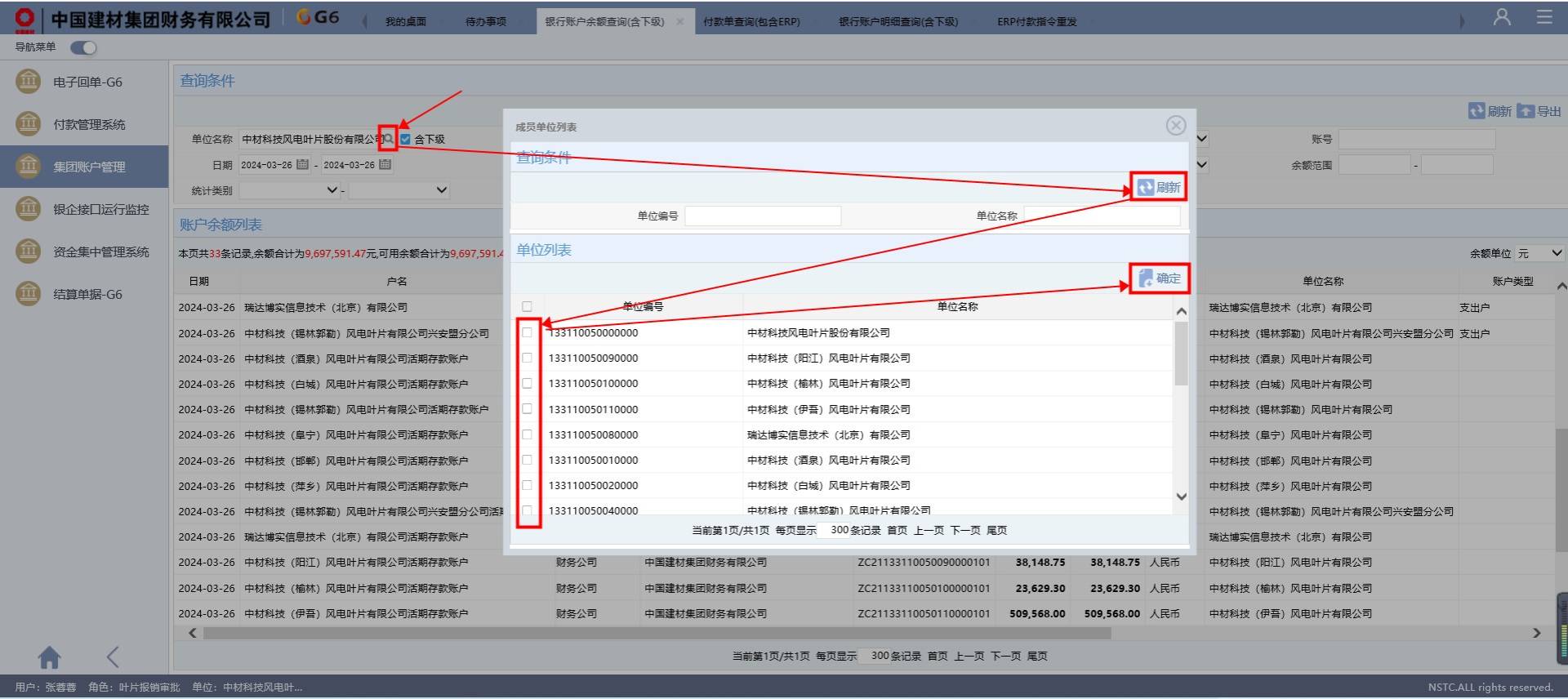The image size is (1568, 699).
Task: Open the start date calendar icon
Action: [x=302, y=164]
